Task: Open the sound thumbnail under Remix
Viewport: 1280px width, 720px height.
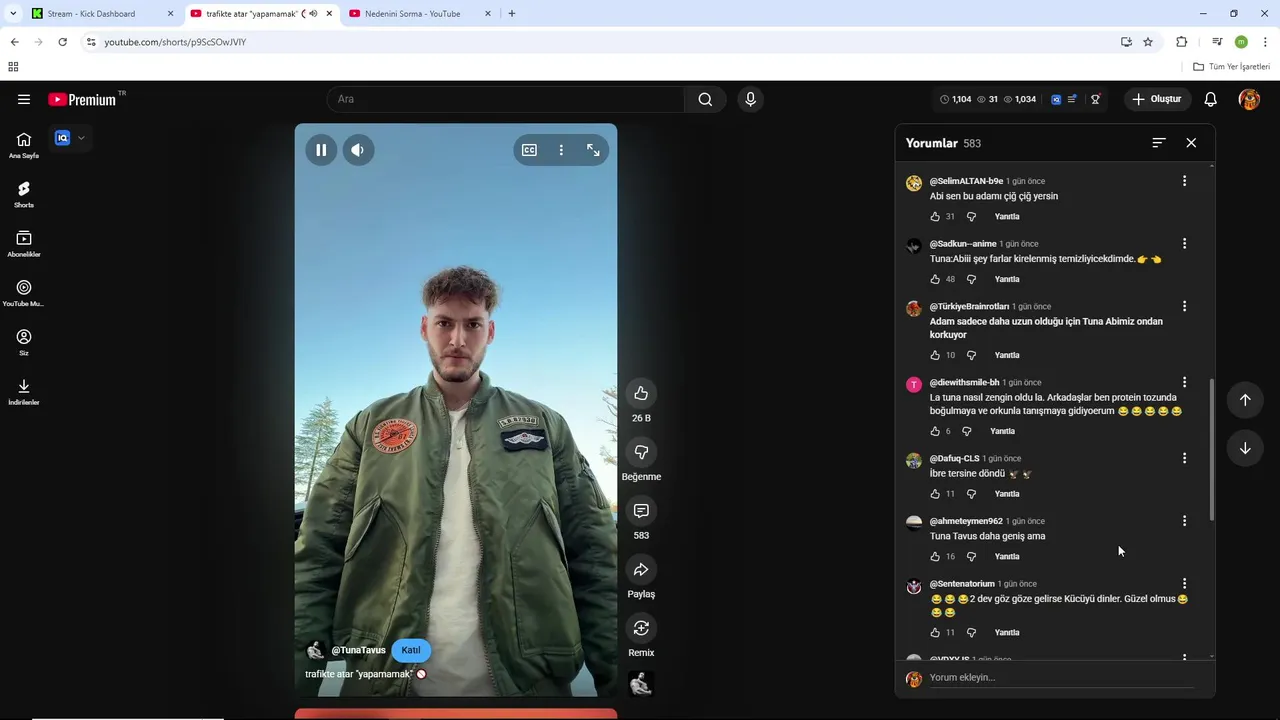Action: (x=641, y=684)
